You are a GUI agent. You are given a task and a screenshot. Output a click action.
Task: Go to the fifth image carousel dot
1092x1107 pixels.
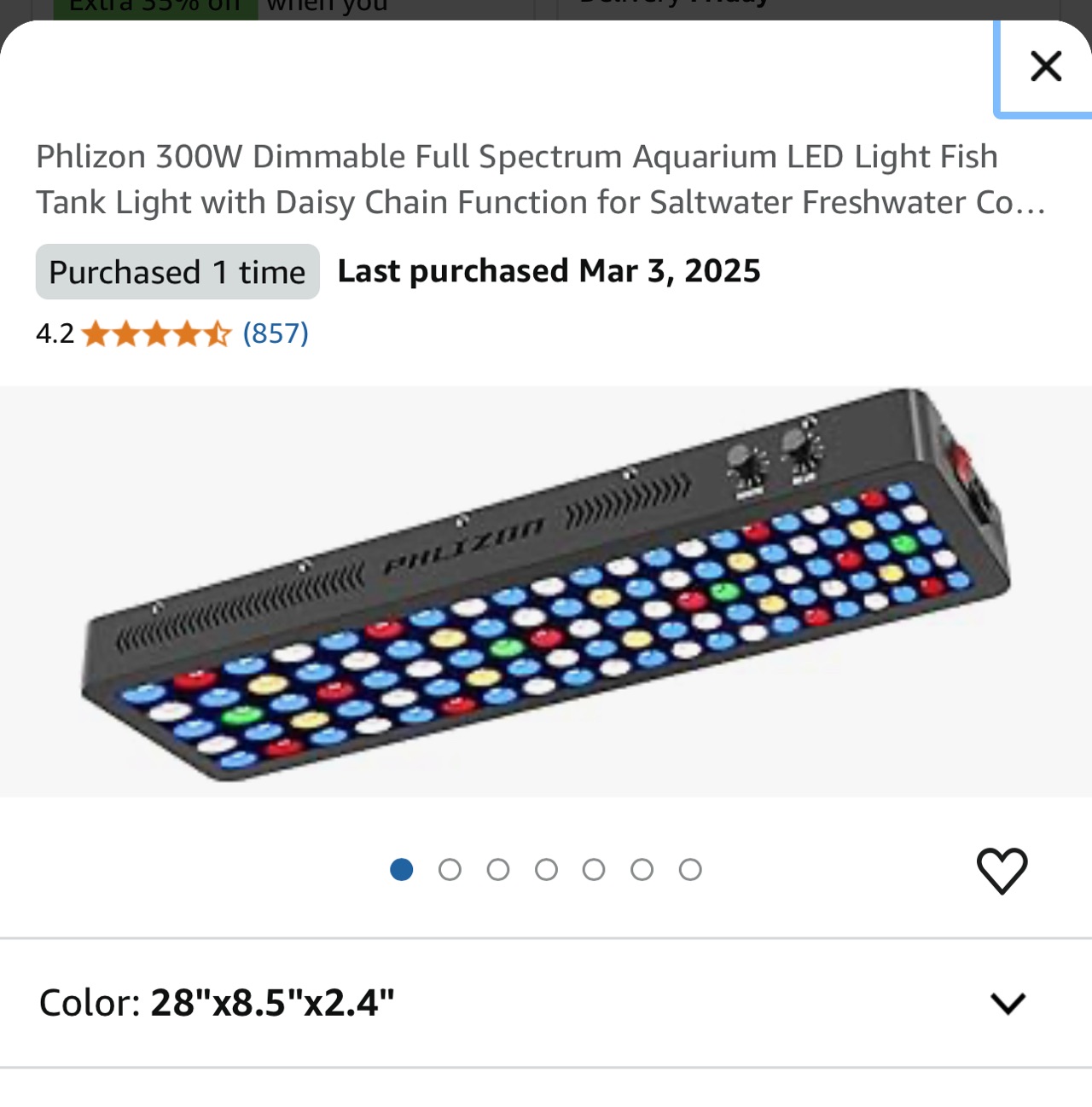coord(594,870)
